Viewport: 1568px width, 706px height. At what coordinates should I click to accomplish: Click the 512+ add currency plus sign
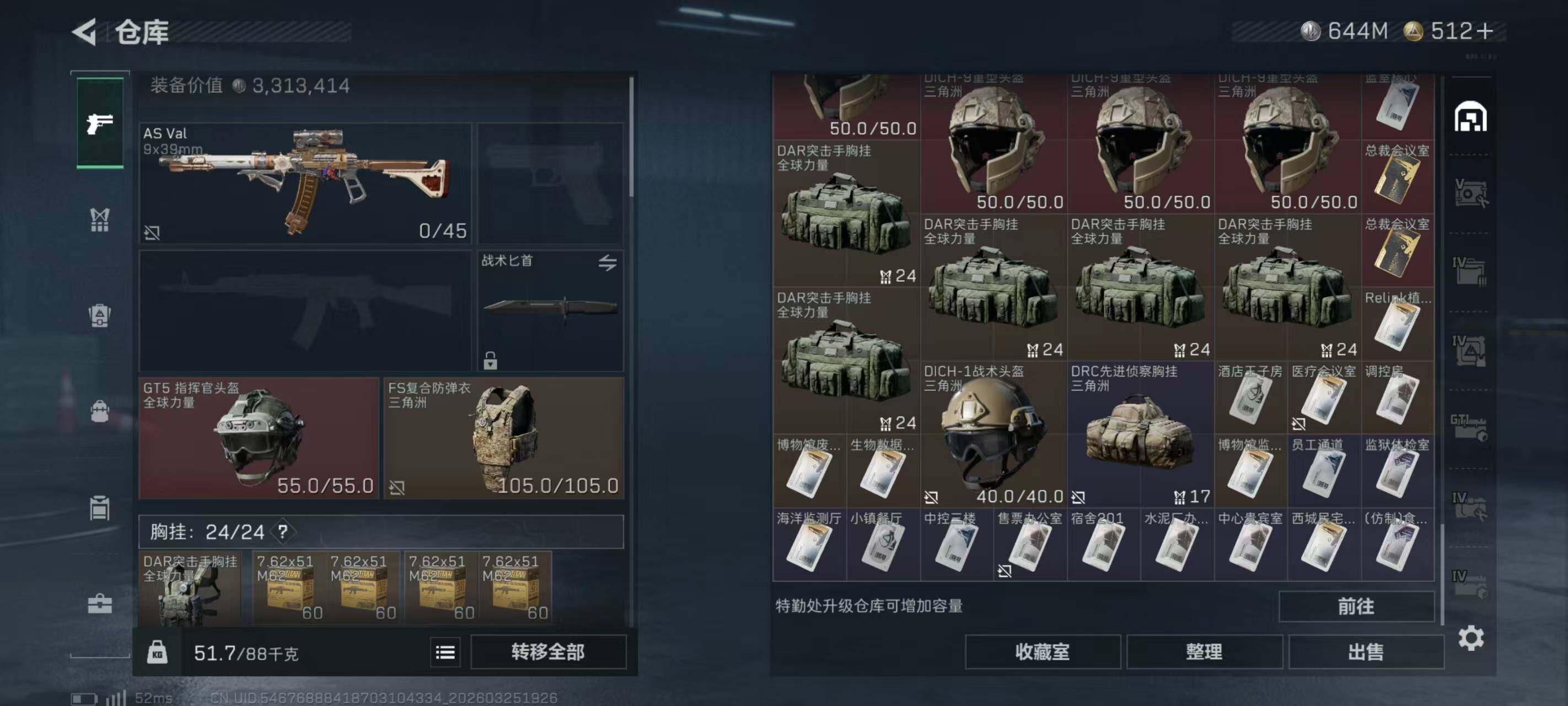click(x=1485, y=30)
